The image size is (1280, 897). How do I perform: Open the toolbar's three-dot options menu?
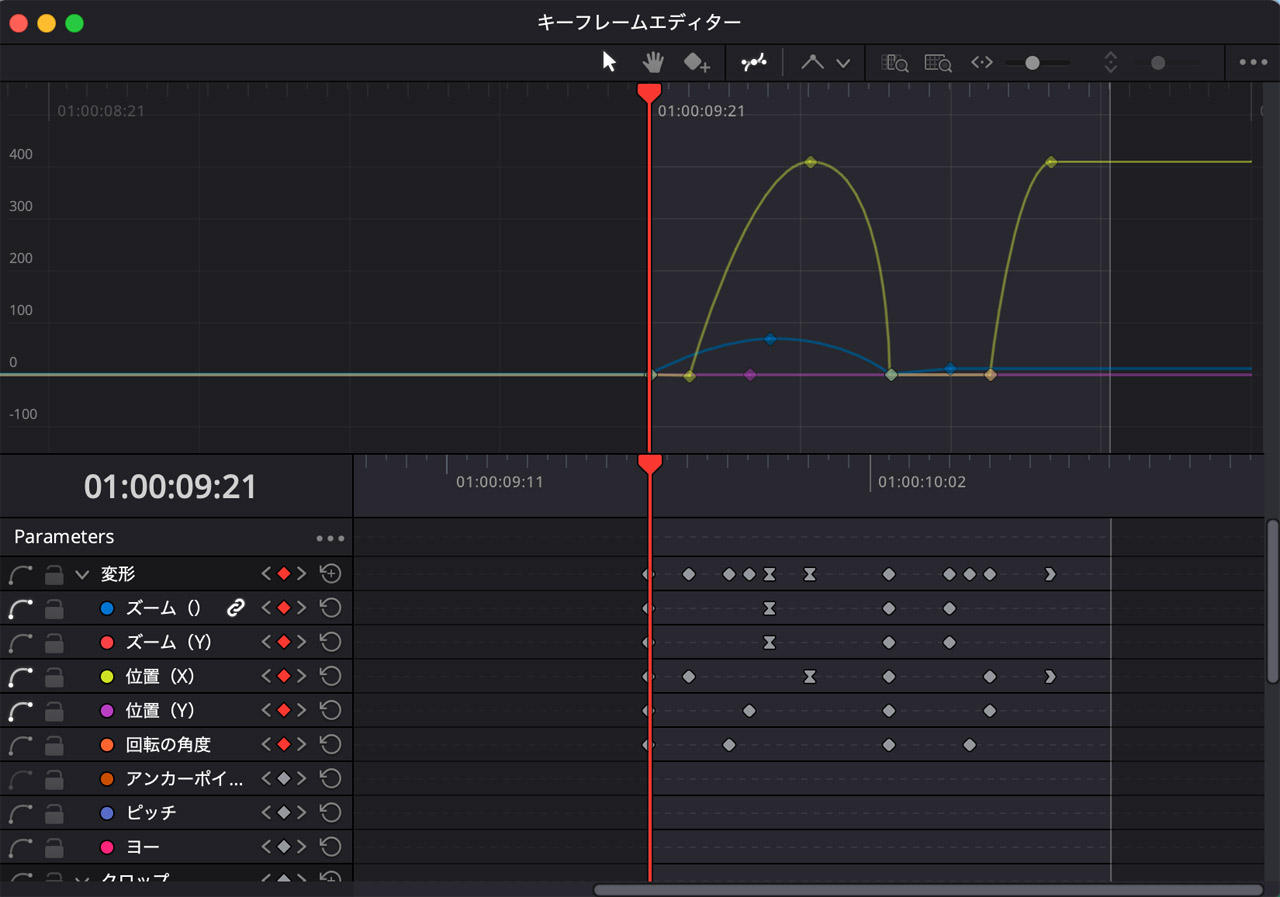(1253, 62)
